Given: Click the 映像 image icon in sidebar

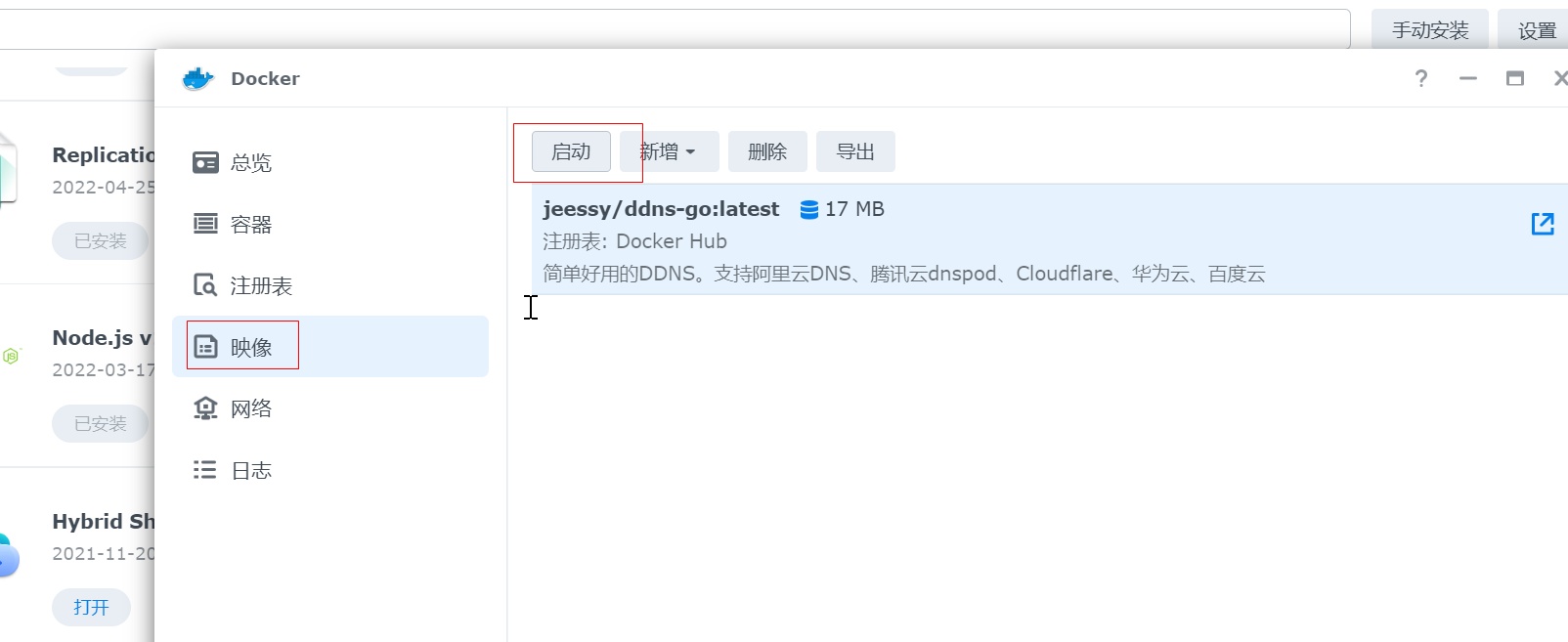Looking at the screenshot, I should click(205, 347).
